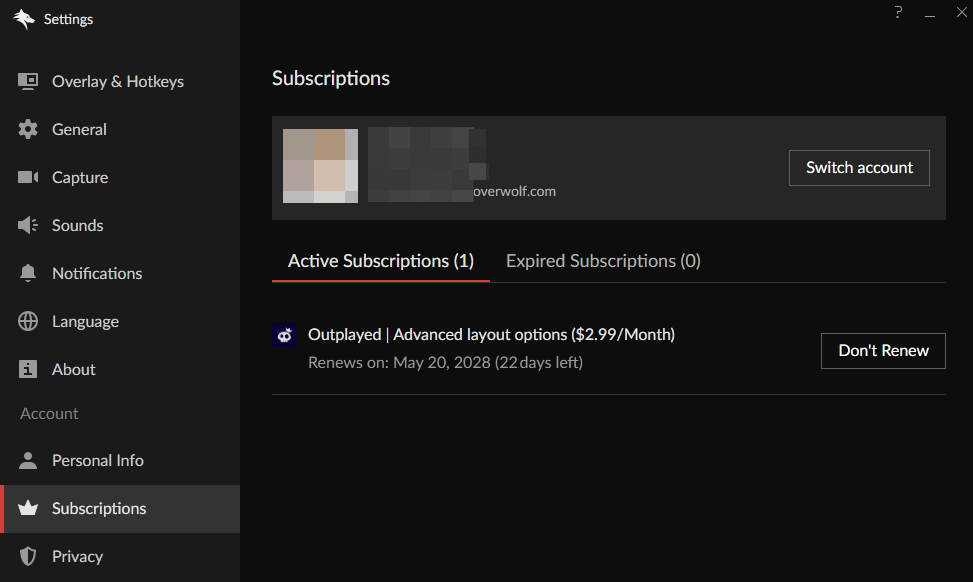The width and height of the screenshot is (973, 582).
Task: Click the Outplayed app icon
Action: 284,336
